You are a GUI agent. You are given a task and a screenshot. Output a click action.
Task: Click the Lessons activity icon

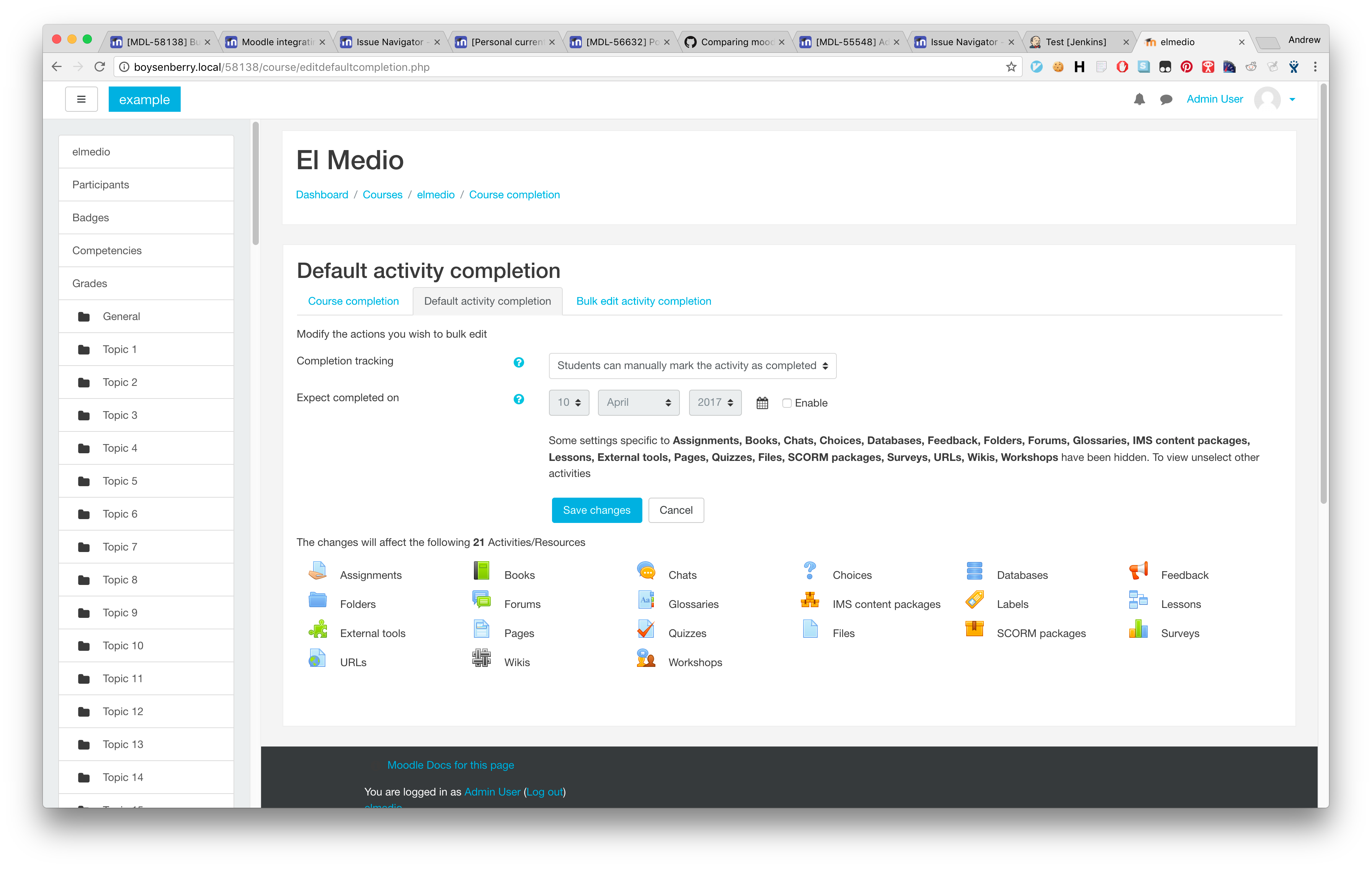click(x=1138, y=600)
